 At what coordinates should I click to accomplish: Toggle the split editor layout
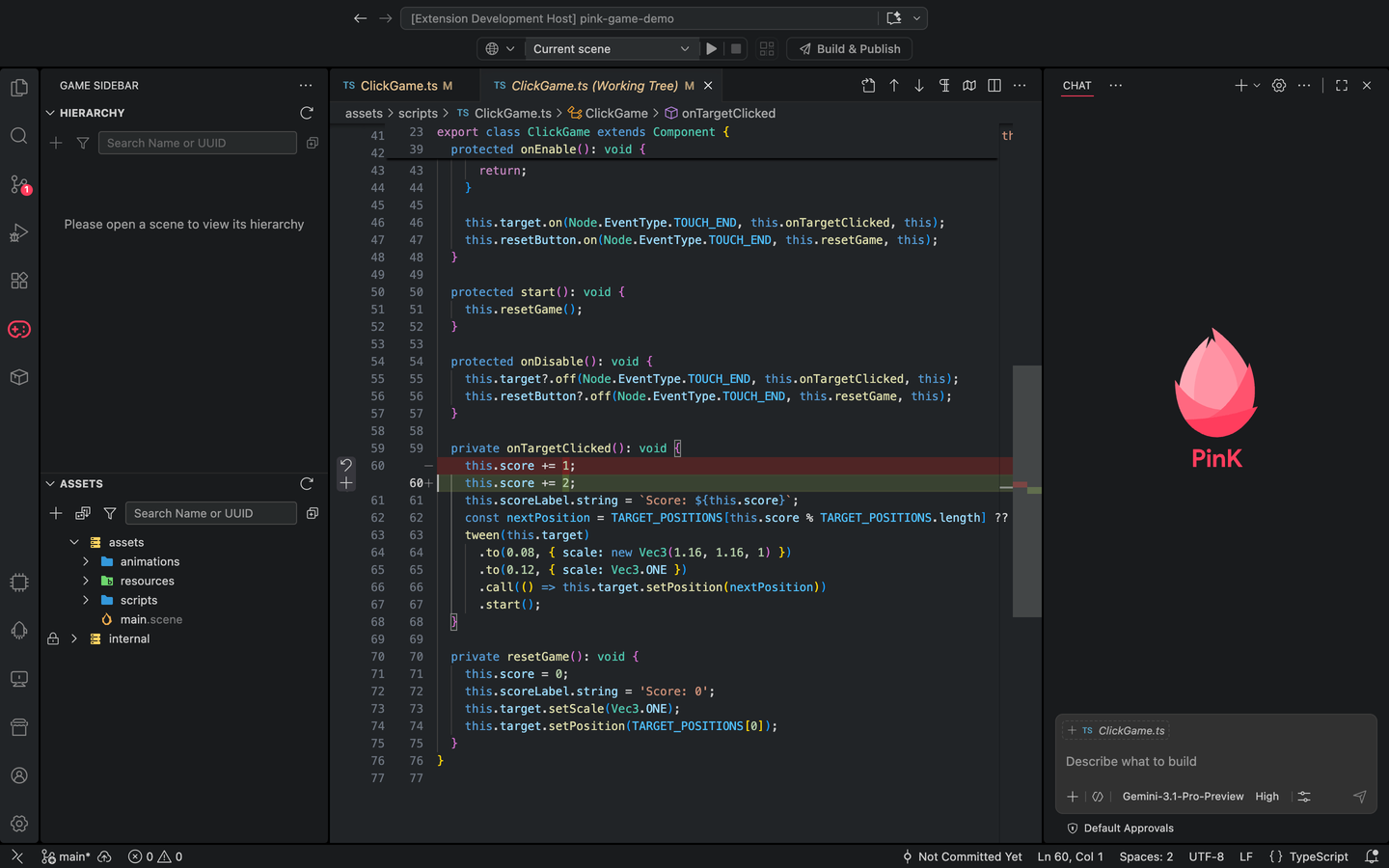coord(994,86)
